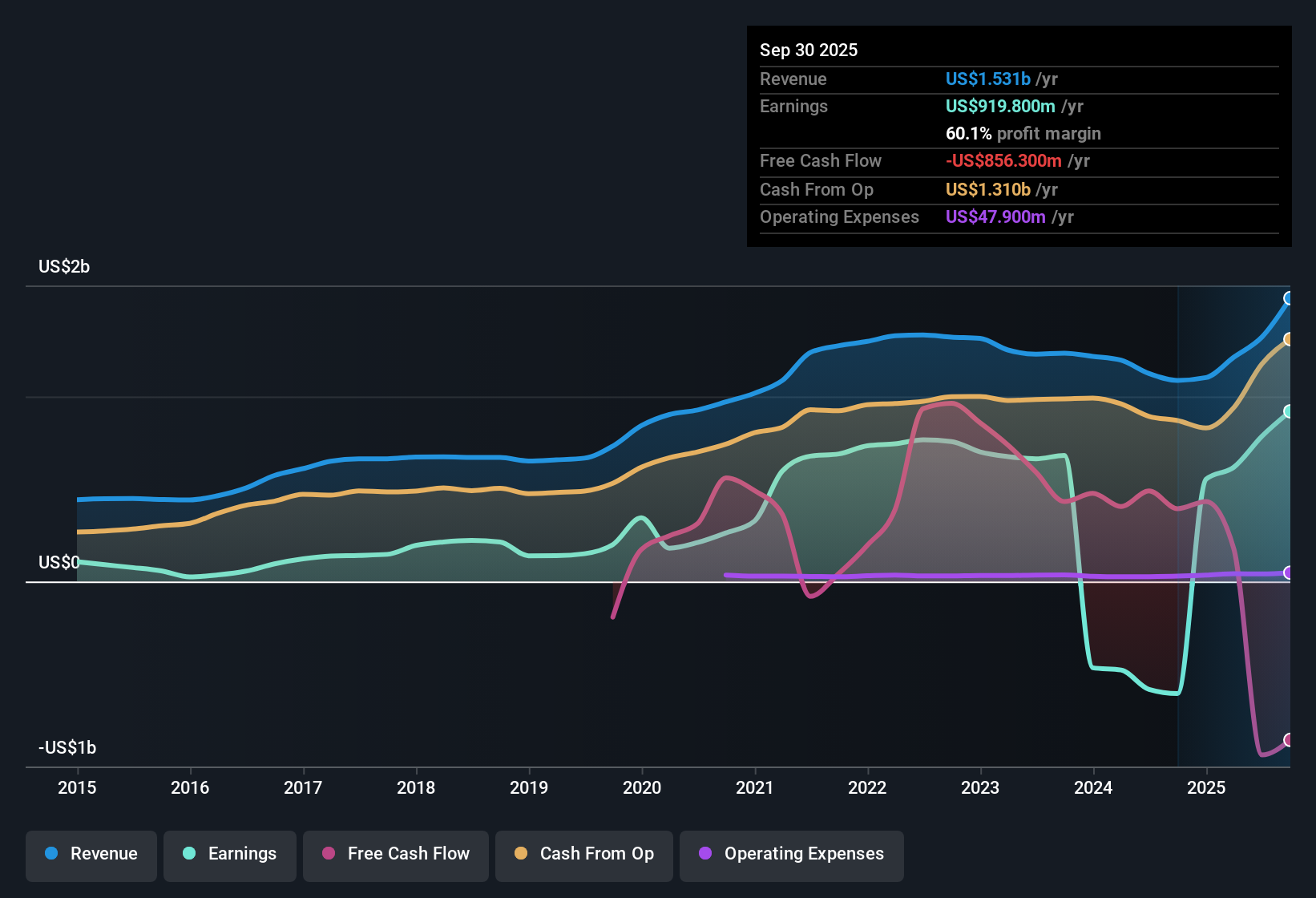The image size is (1316, 898).
Task: Click the Sep 30 2025 tooltip header
Action: point(809,50)
